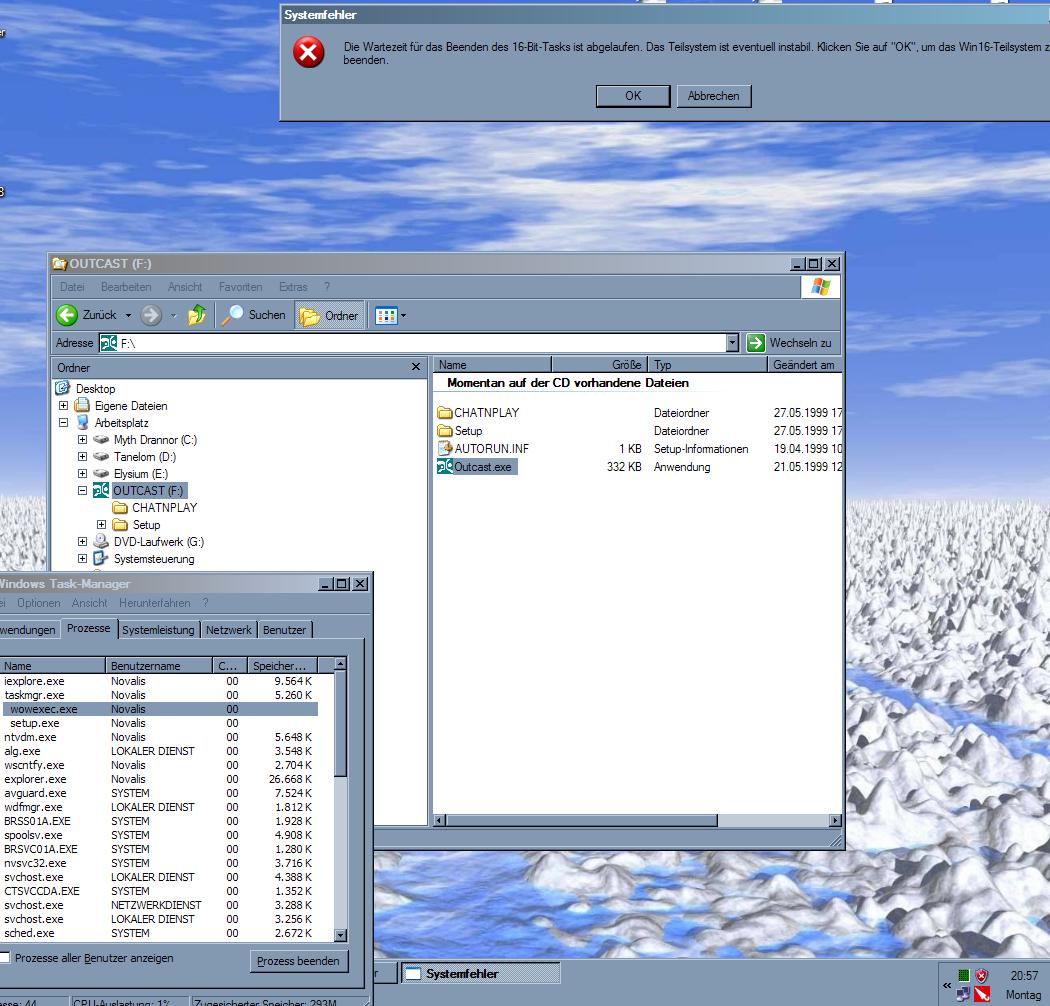The width and height of the screenshot is (1050, 1006).
Task: Switch to Benutzer tab in Task-Manager
Action: (284, 630)
